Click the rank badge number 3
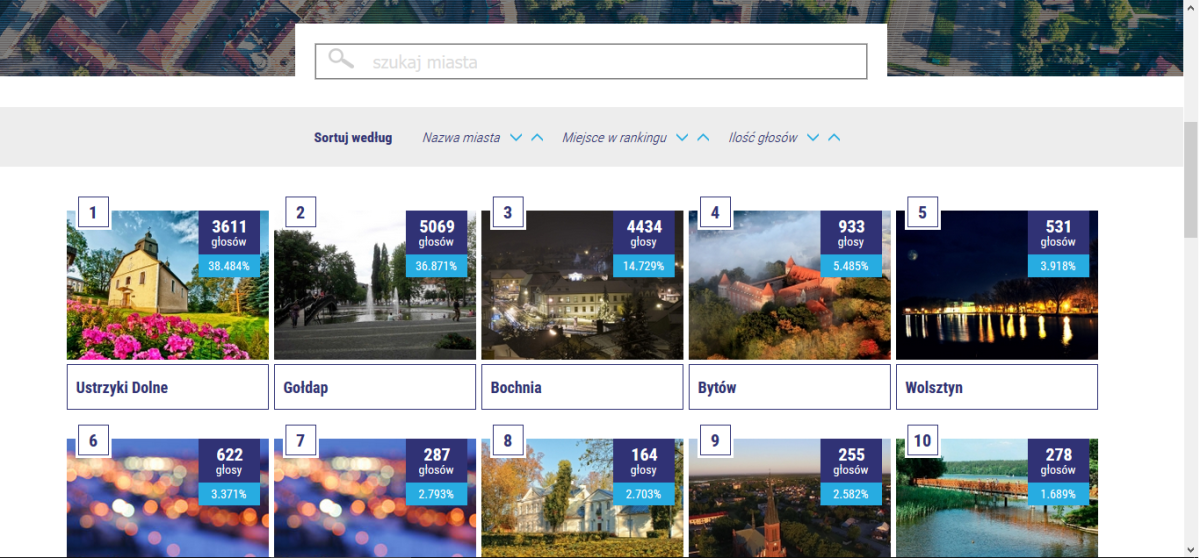The image size is (1200, 558). 507,212
